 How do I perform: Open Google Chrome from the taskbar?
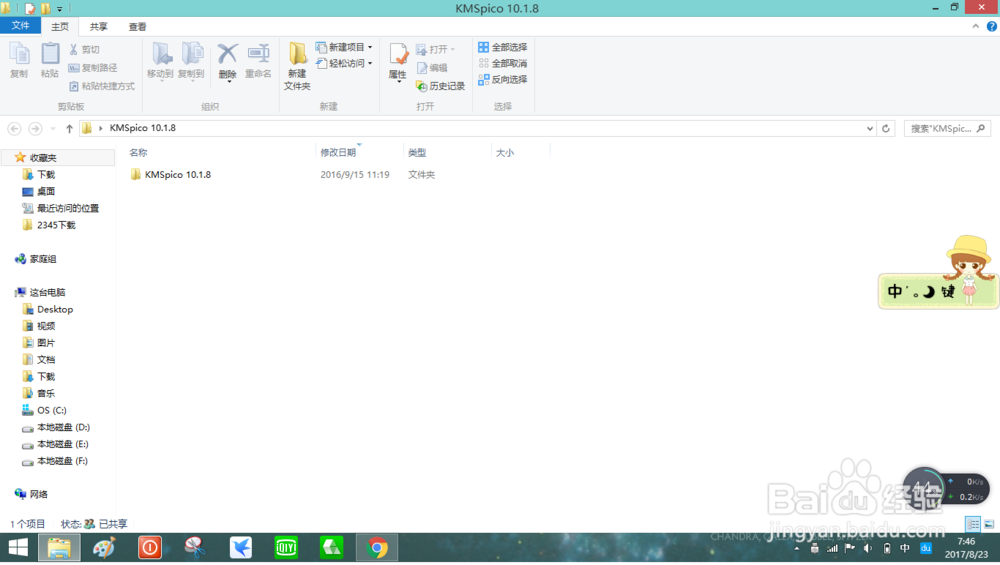pyautogui.click(x=377, y=548)
